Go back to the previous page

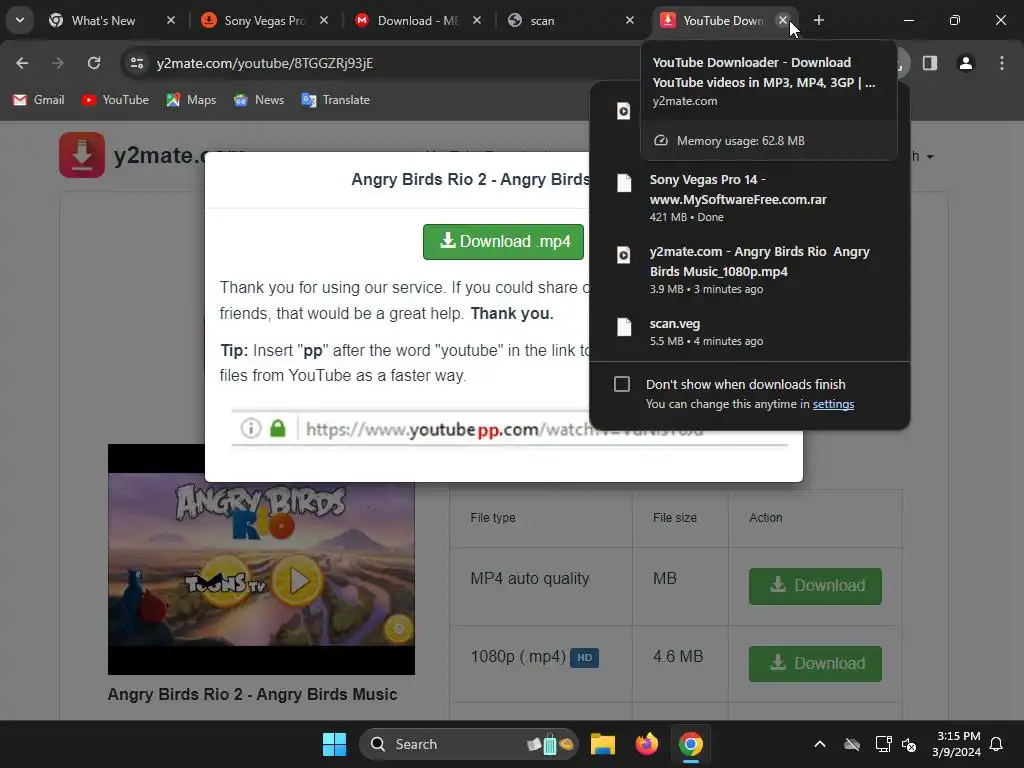(x=22, y=63)
